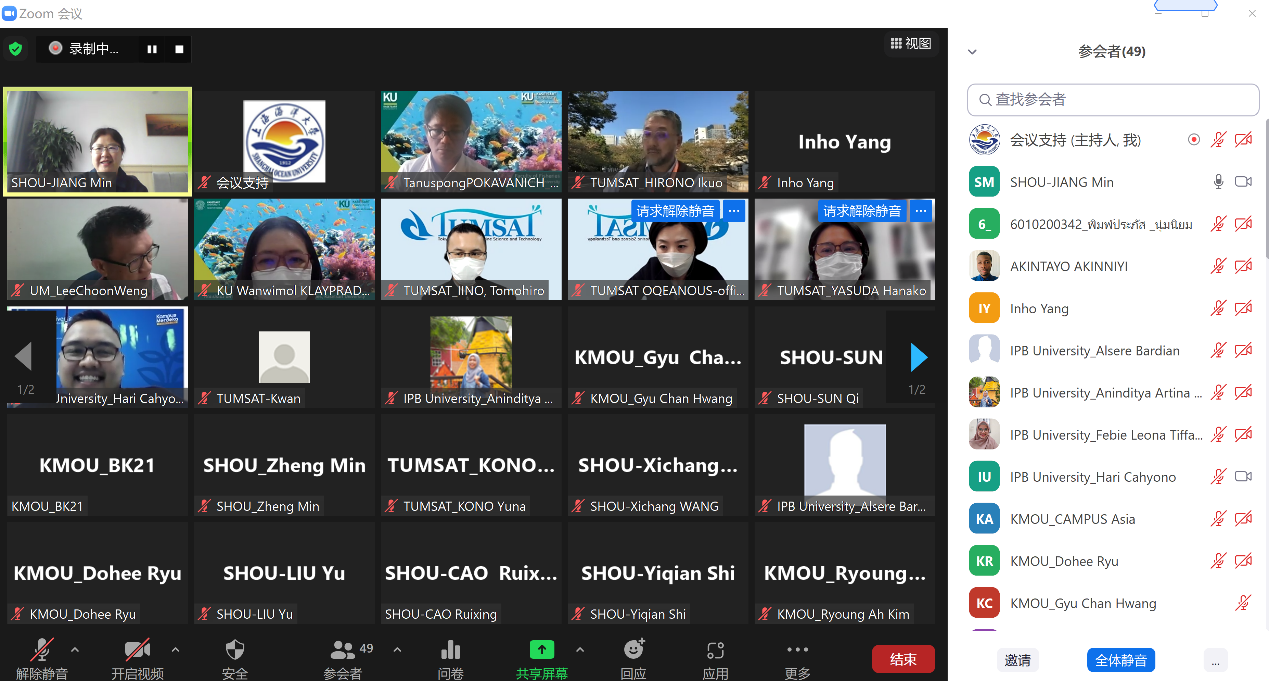Viewport: 1269px width, 681px height.
Task: Toggle 开启视频 start video button
Action: tap(137, 651)
